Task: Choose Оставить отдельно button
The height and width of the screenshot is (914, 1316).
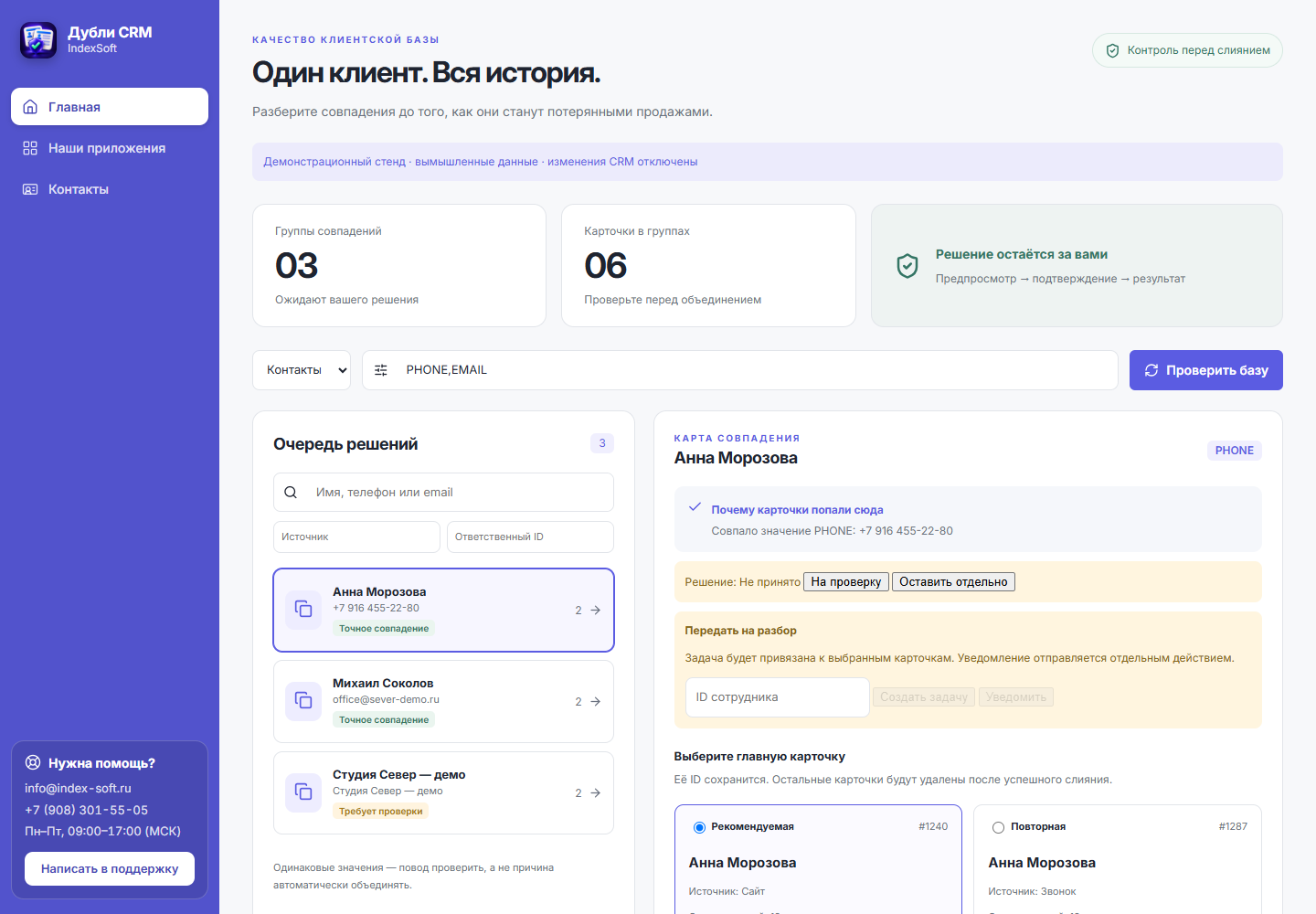Action: 953,581
